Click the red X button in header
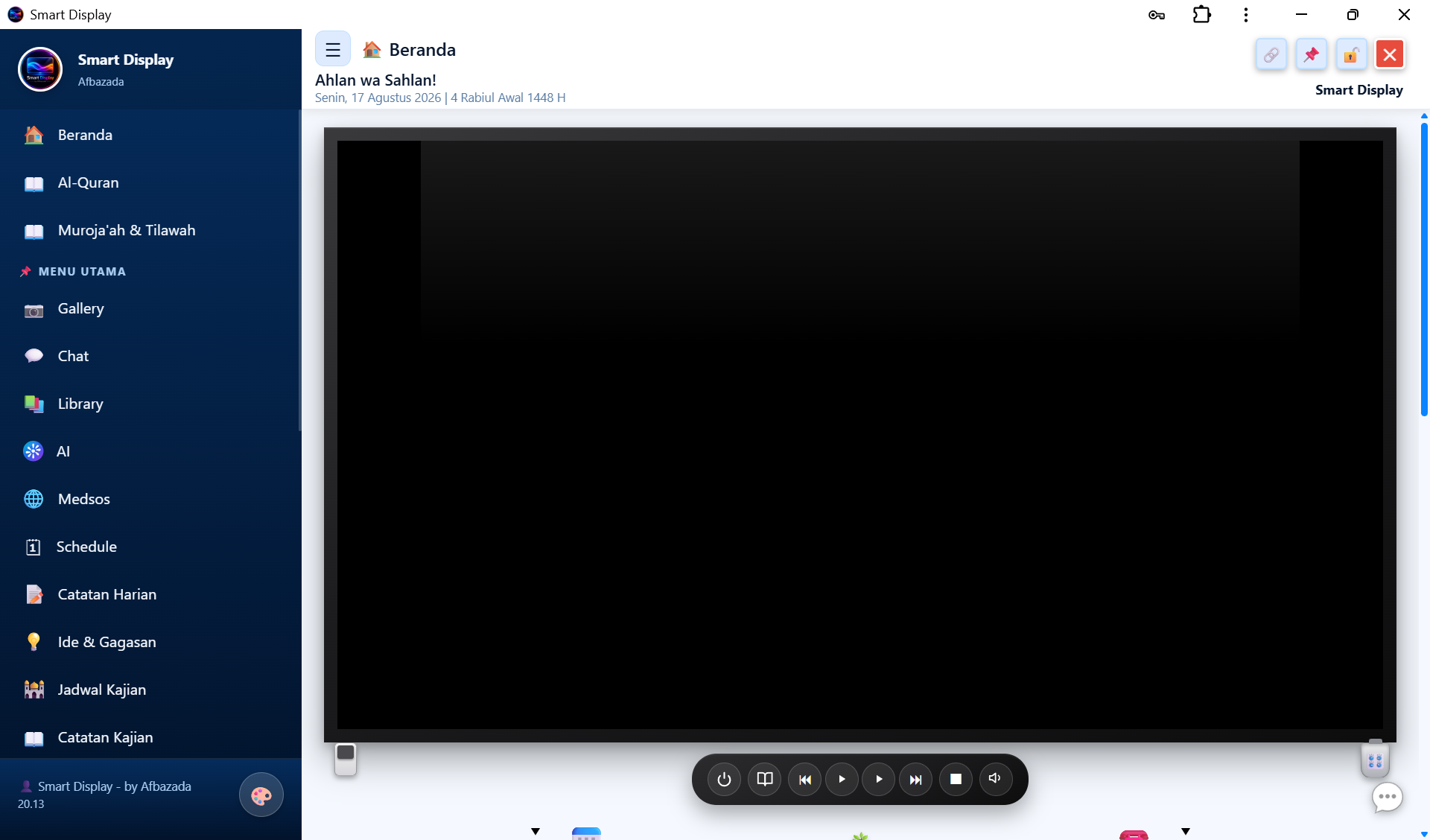Image resolution: width=1430 pixels, height=840 pixels. coord(1390,54)
